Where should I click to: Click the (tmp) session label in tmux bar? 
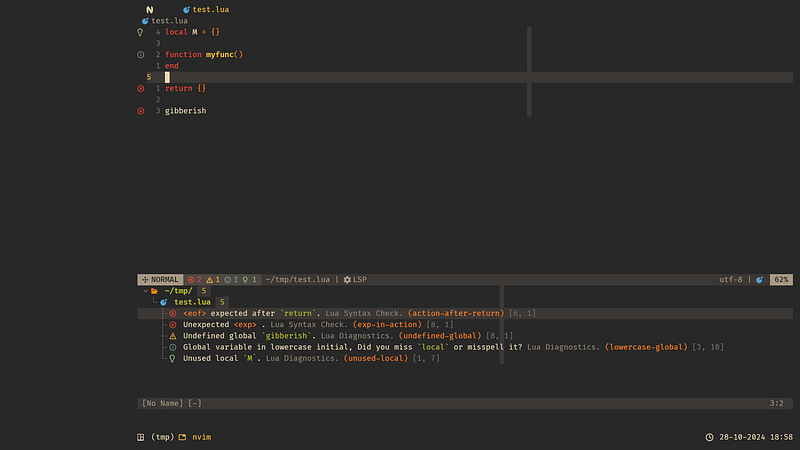(162, 437)
